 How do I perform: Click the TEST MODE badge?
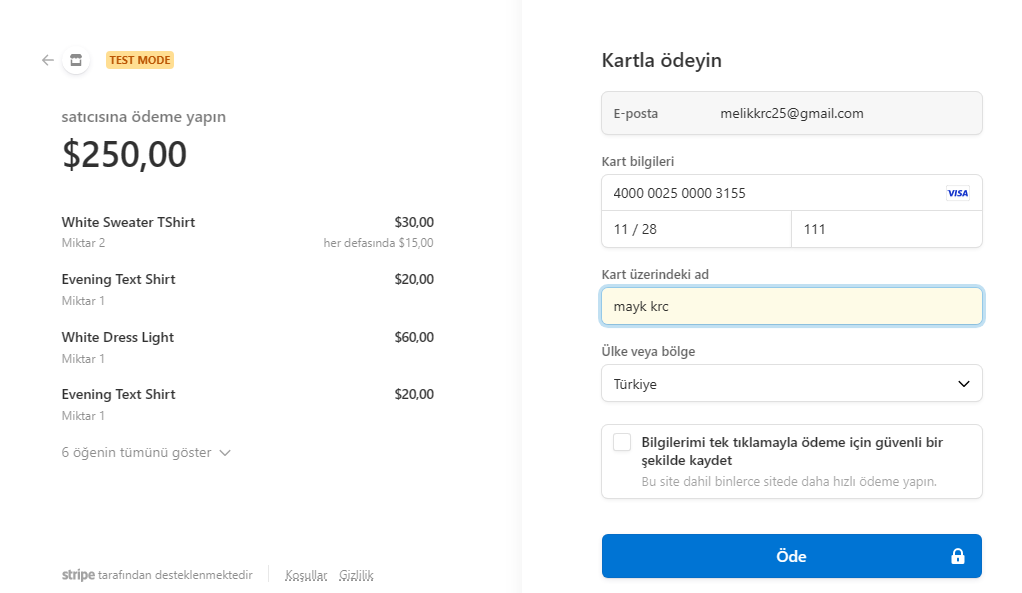click(139, 60)
